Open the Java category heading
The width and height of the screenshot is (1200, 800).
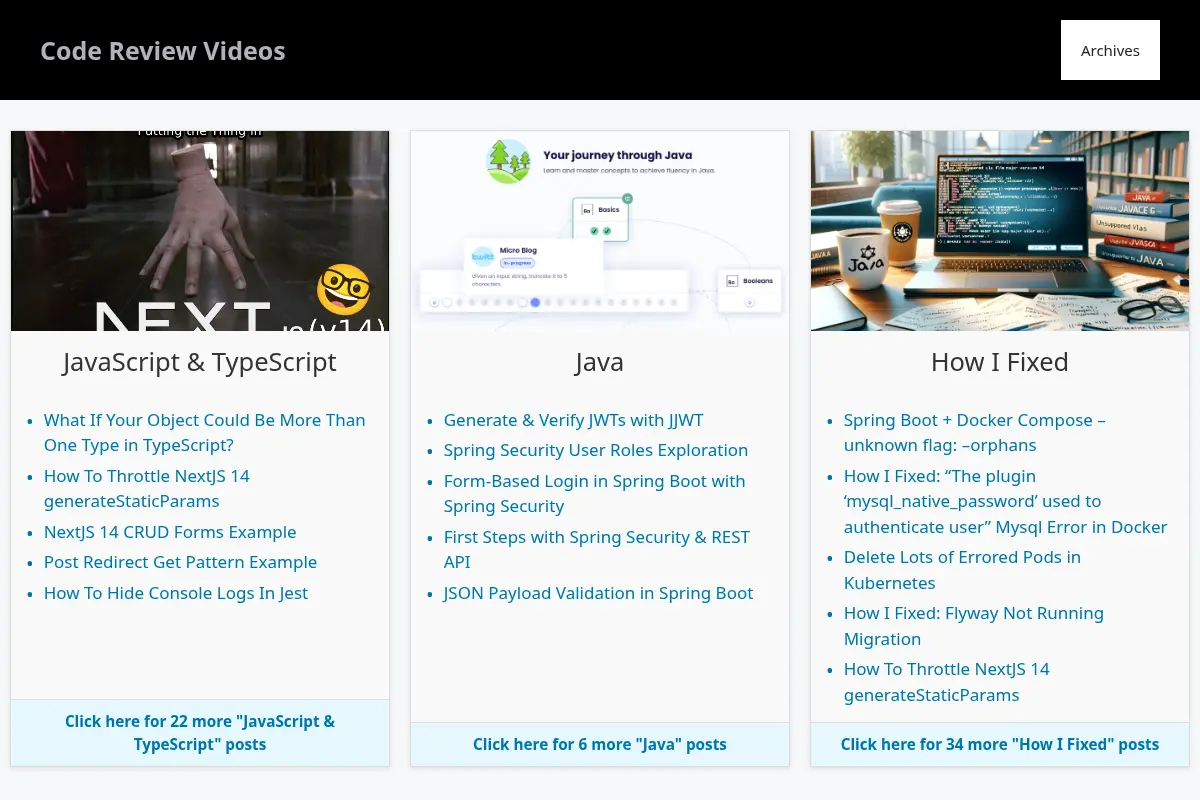pyautogui.click(x=600, y=362)
